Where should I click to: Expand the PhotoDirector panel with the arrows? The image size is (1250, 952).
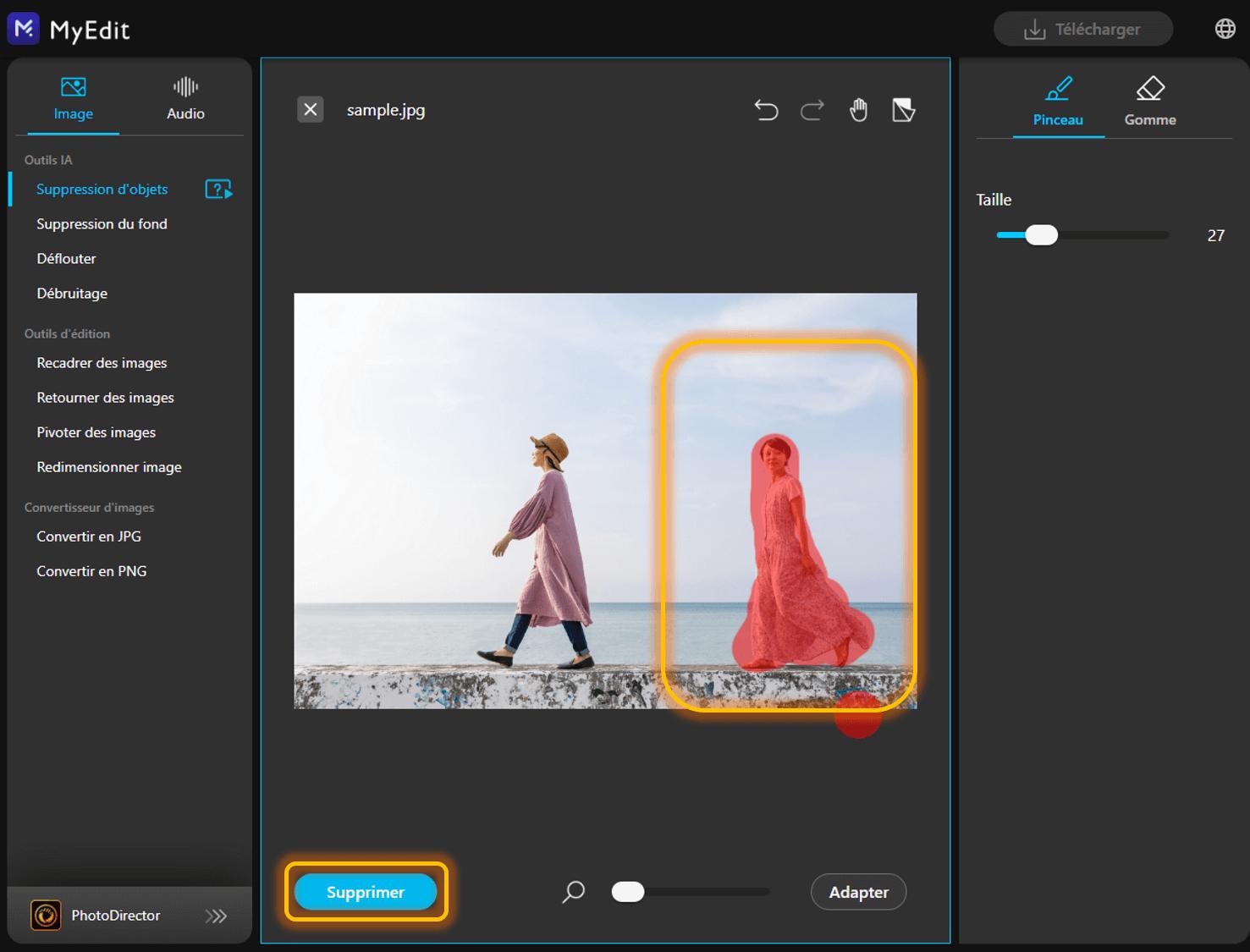pyautogui.click(x=217, y=916)
